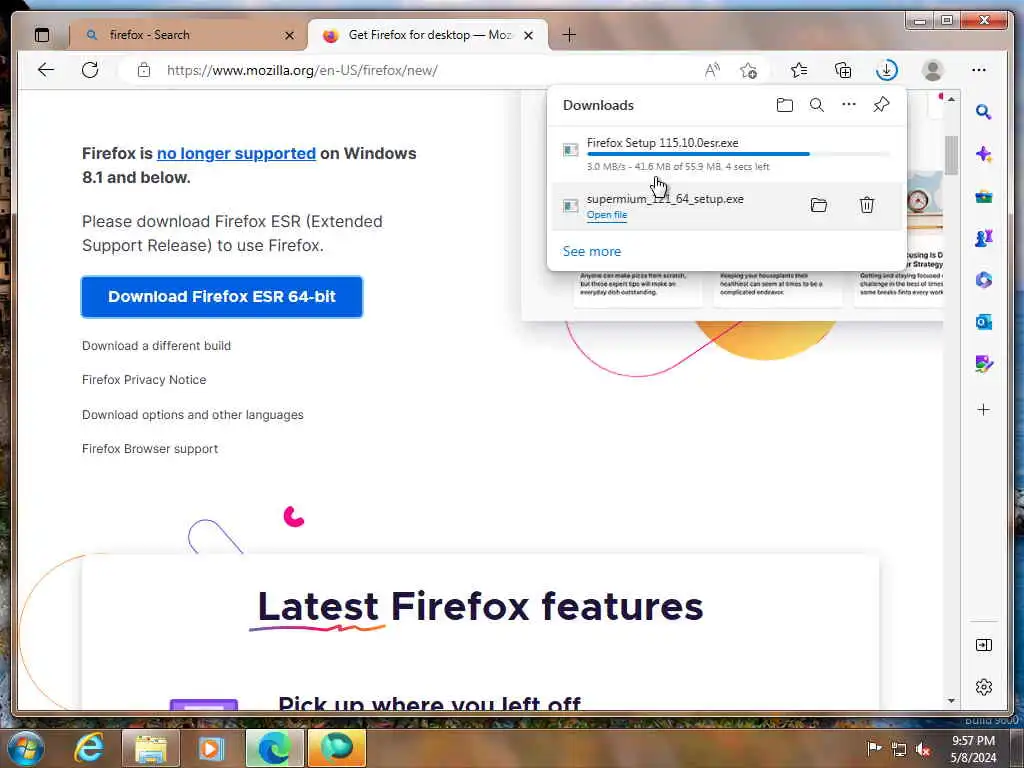Open Action Center flag in tray
Screen dimensions: 1024x768
pos(873,748)
